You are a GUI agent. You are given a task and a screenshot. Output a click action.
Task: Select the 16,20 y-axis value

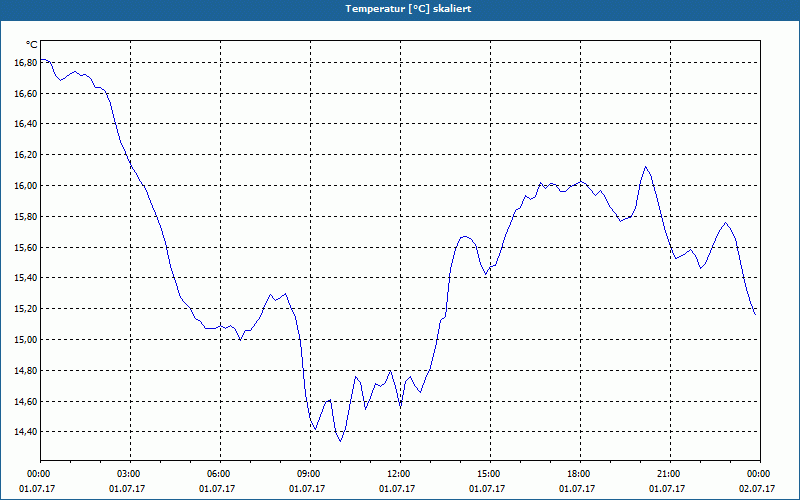(x=26, y=155)
